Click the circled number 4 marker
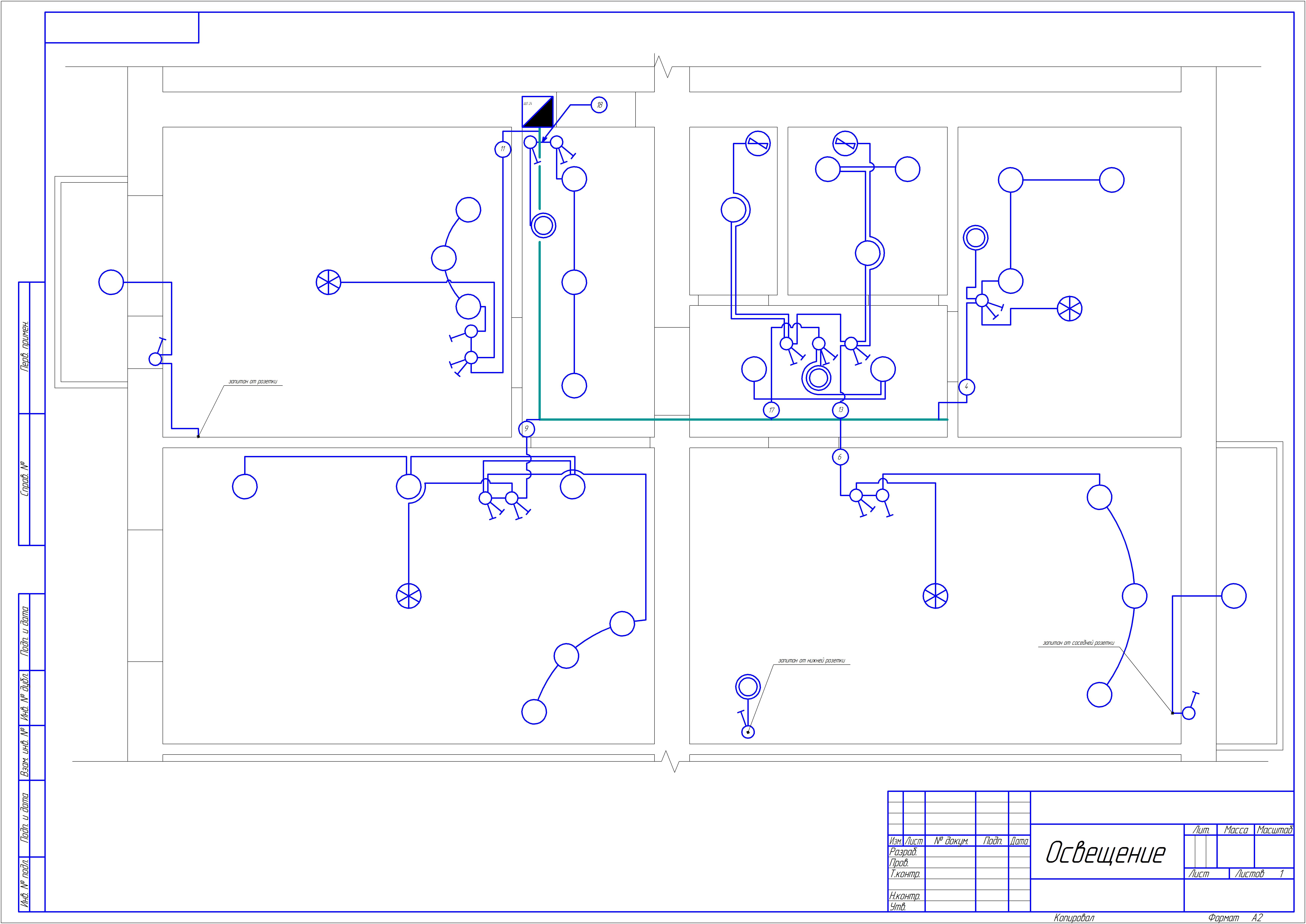 tap(967, 387)
